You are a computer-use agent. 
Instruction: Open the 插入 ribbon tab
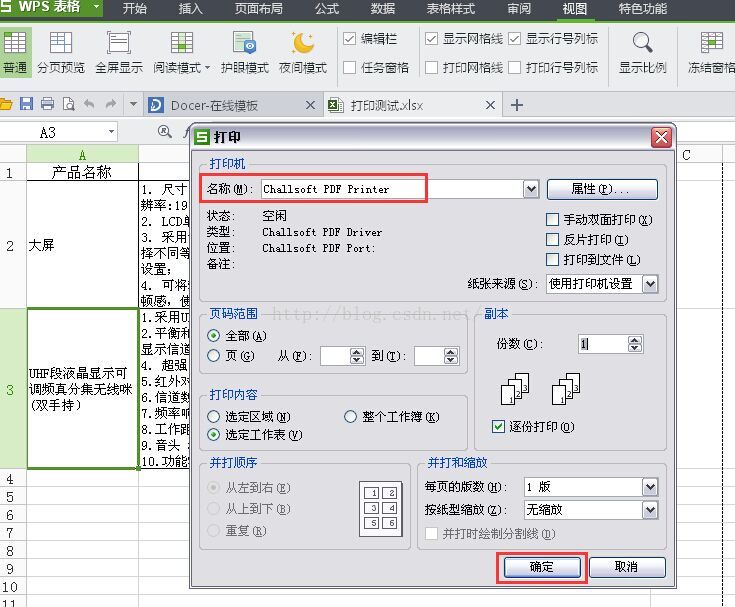[x=190, y=8]
